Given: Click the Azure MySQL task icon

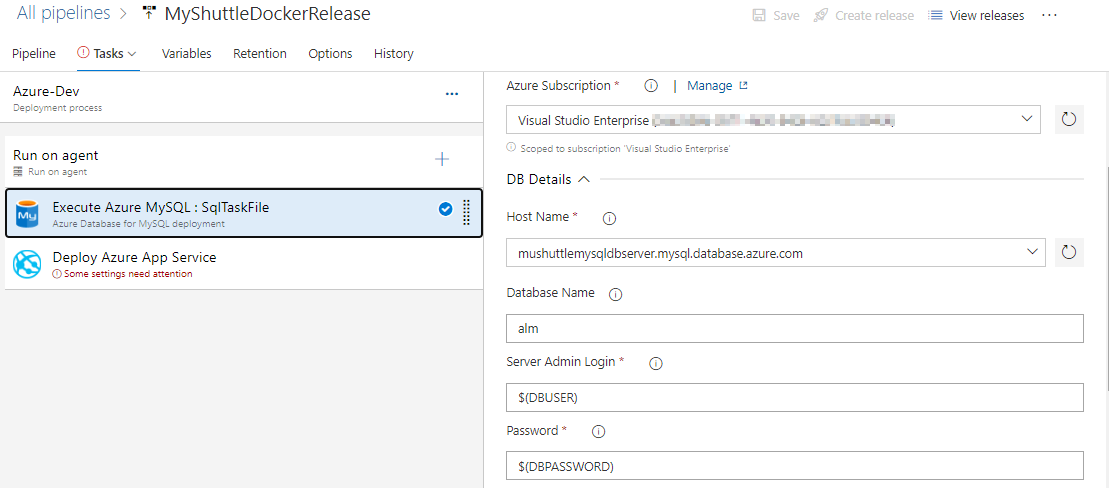Looking at the screenshot, I should tap(28, 213).
